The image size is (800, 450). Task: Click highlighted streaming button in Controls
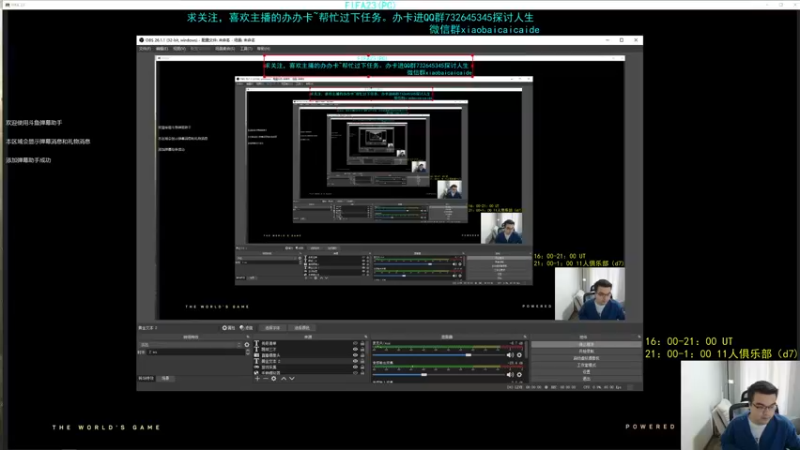(585, 344)
